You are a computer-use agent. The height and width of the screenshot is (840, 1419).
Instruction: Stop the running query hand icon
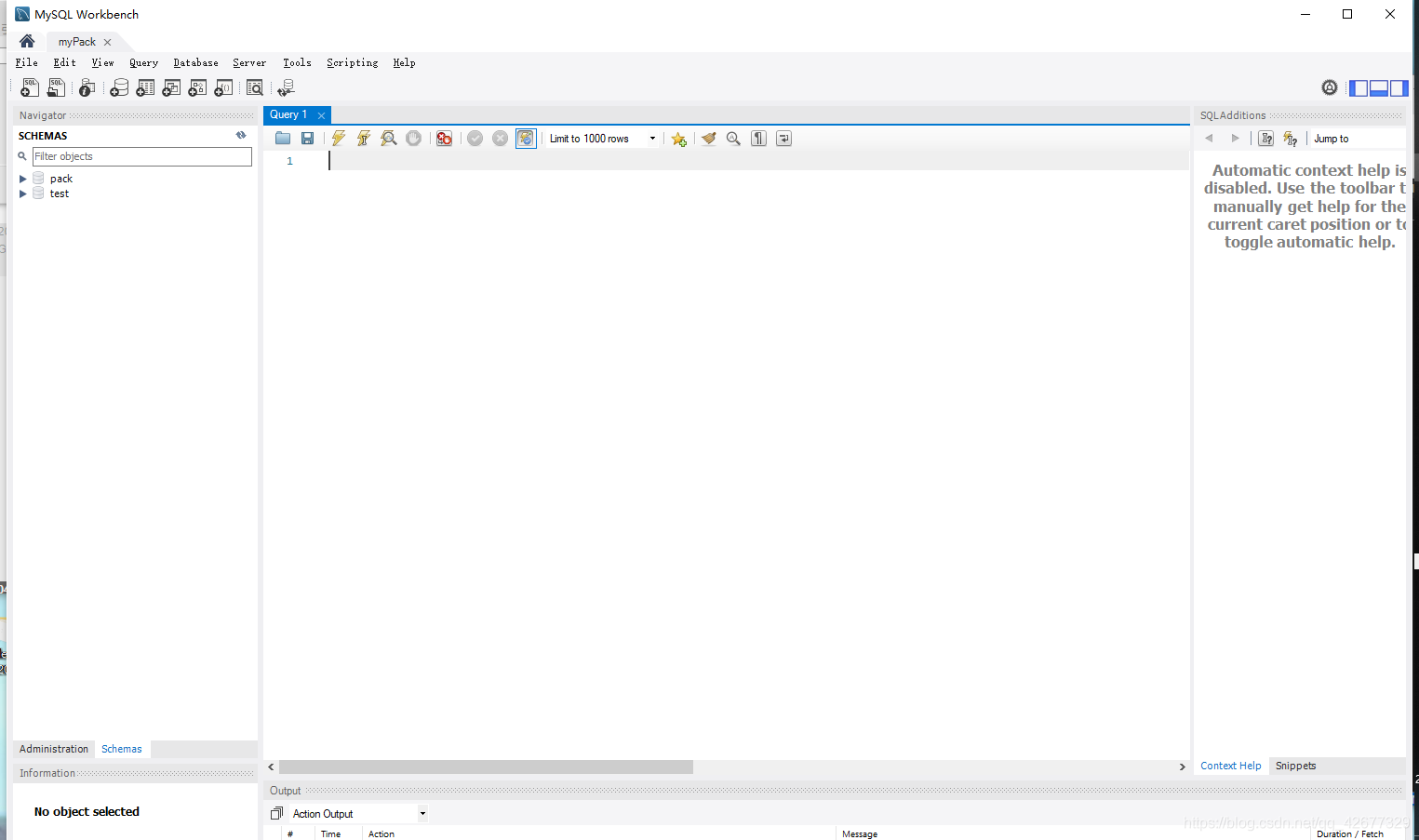[414, 139]
